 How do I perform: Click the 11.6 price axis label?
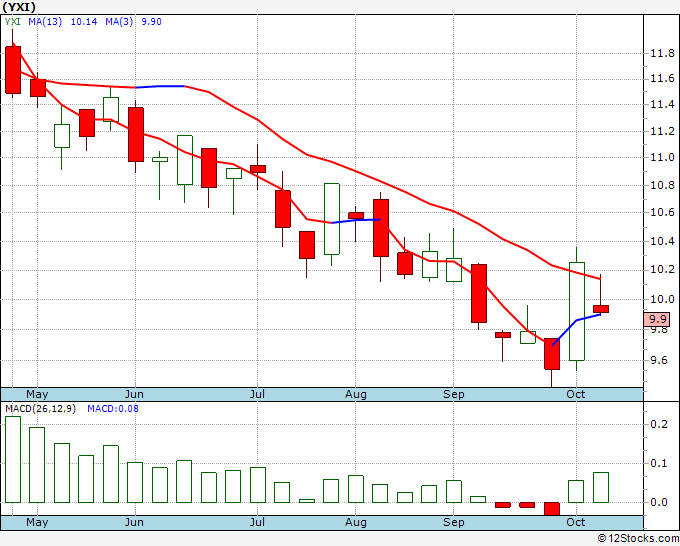663,78
